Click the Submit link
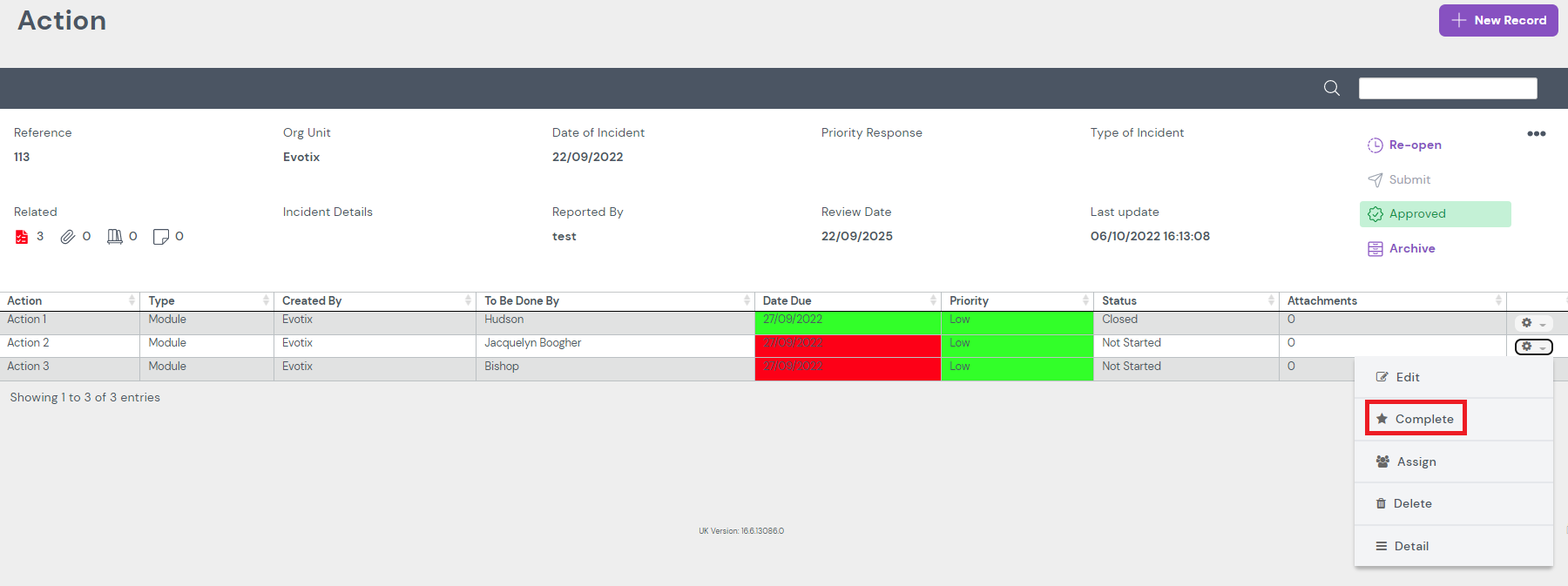1568x586 pixels. 1409,179
